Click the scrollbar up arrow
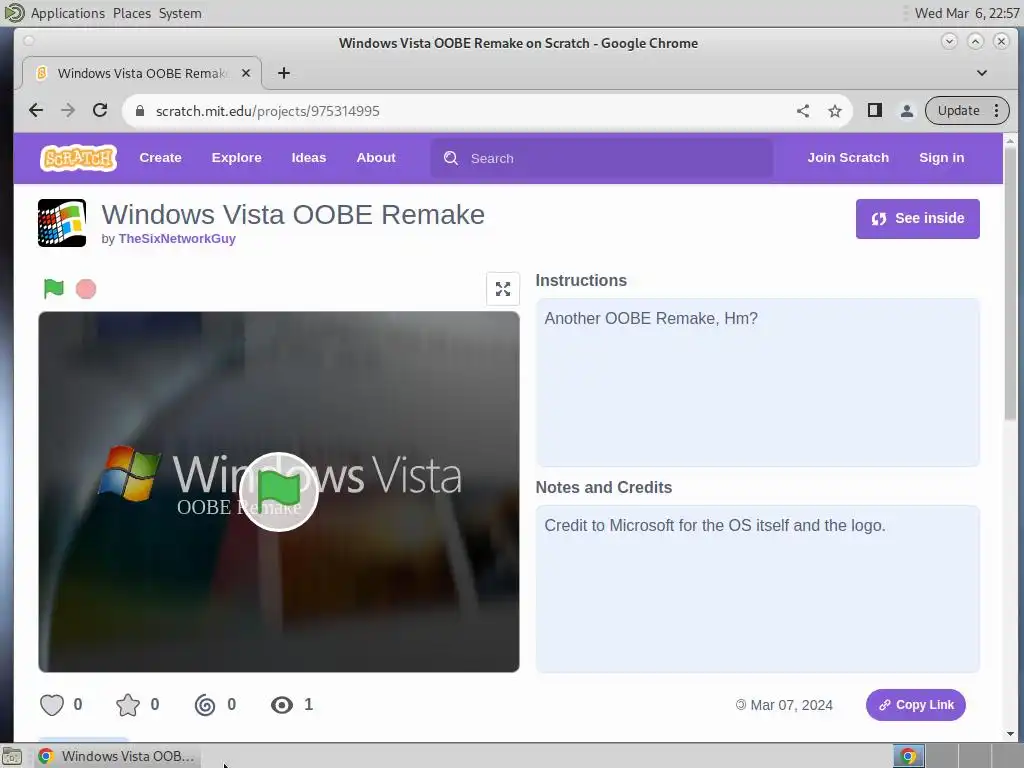 pos(1010,140)
